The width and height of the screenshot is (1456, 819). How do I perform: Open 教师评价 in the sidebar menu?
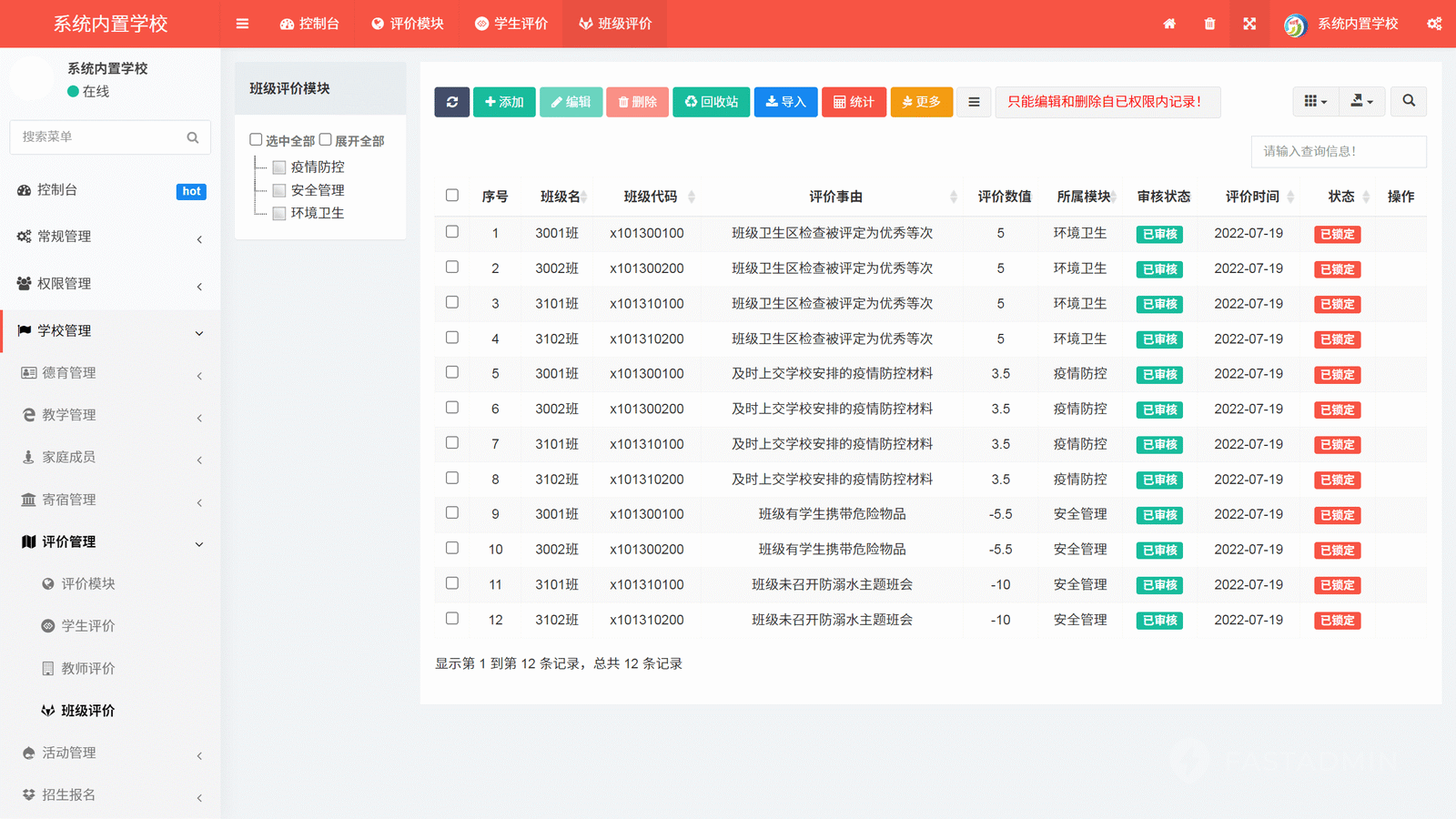88,668
